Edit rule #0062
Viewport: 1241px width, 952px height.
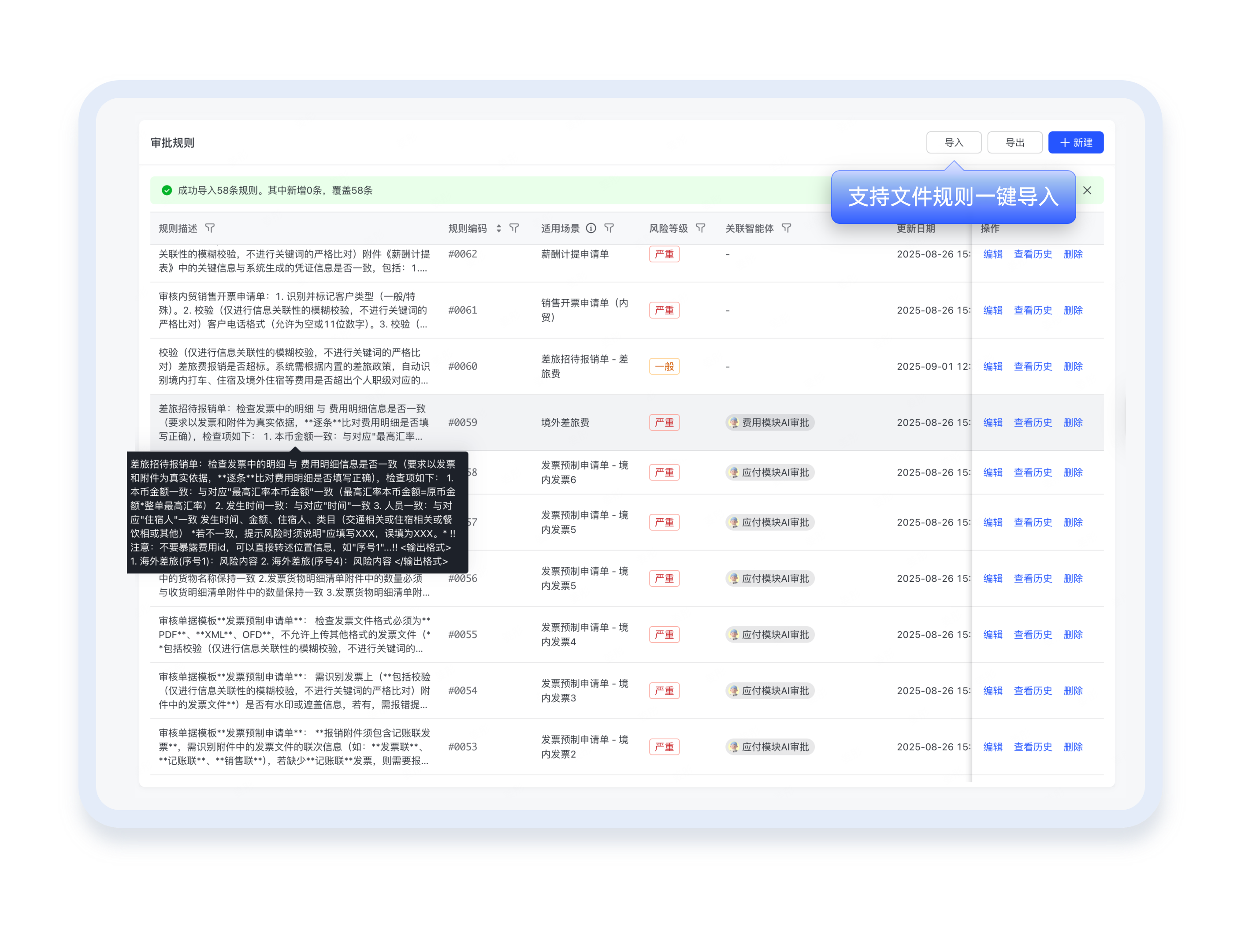(x=992, y=254)
